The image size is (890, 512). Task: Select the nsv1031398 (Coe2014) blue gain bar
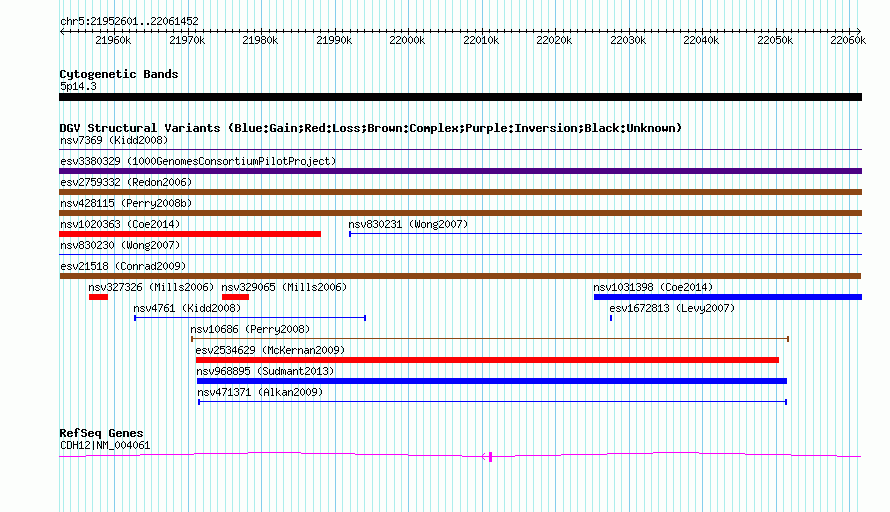coord(728,297)
